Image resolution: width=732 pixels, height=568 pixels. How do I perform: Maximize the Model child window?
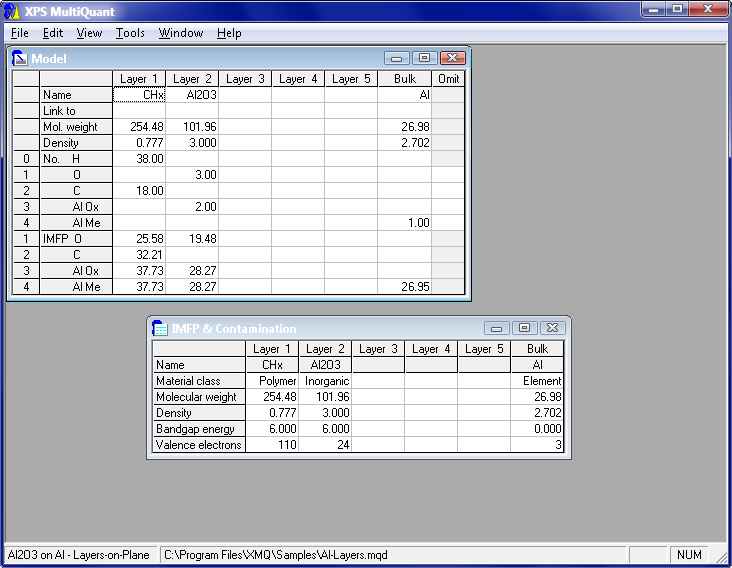pyautogui.click(x=424, y=58)
